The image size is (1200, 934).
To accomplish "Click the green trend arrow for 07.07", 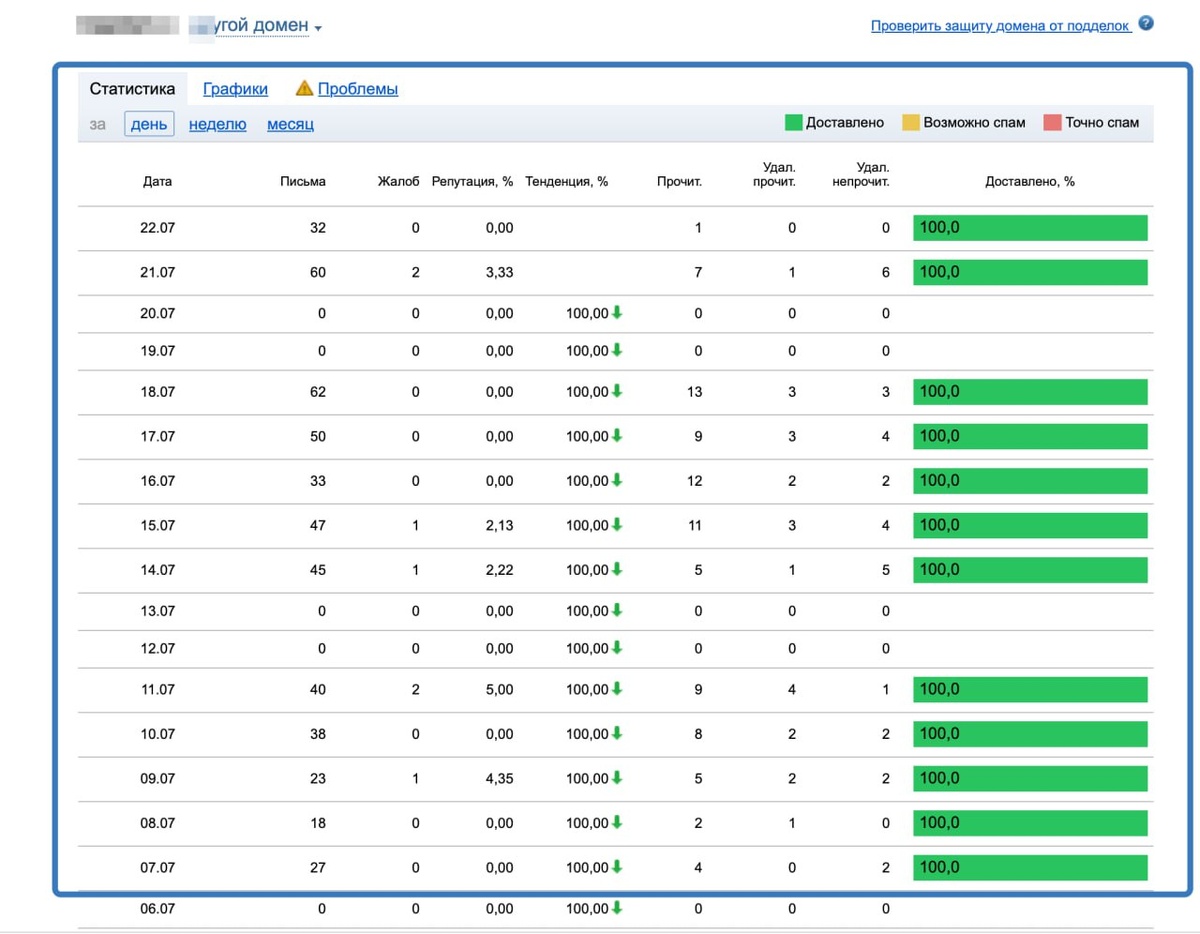I will 617,867.
